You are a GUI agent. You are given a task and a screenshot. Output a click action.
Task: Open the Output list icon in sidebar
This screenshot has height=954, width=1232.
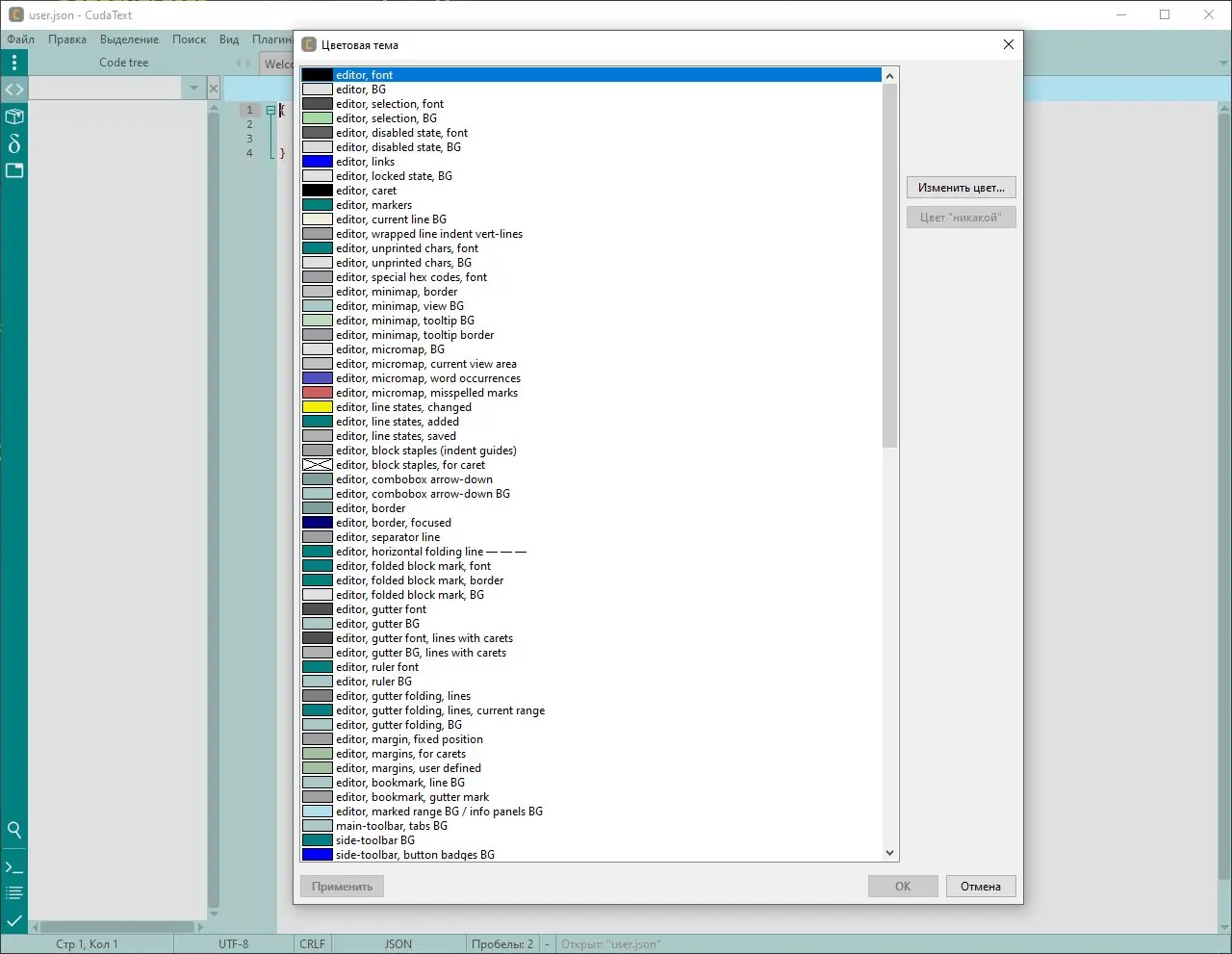14,893
